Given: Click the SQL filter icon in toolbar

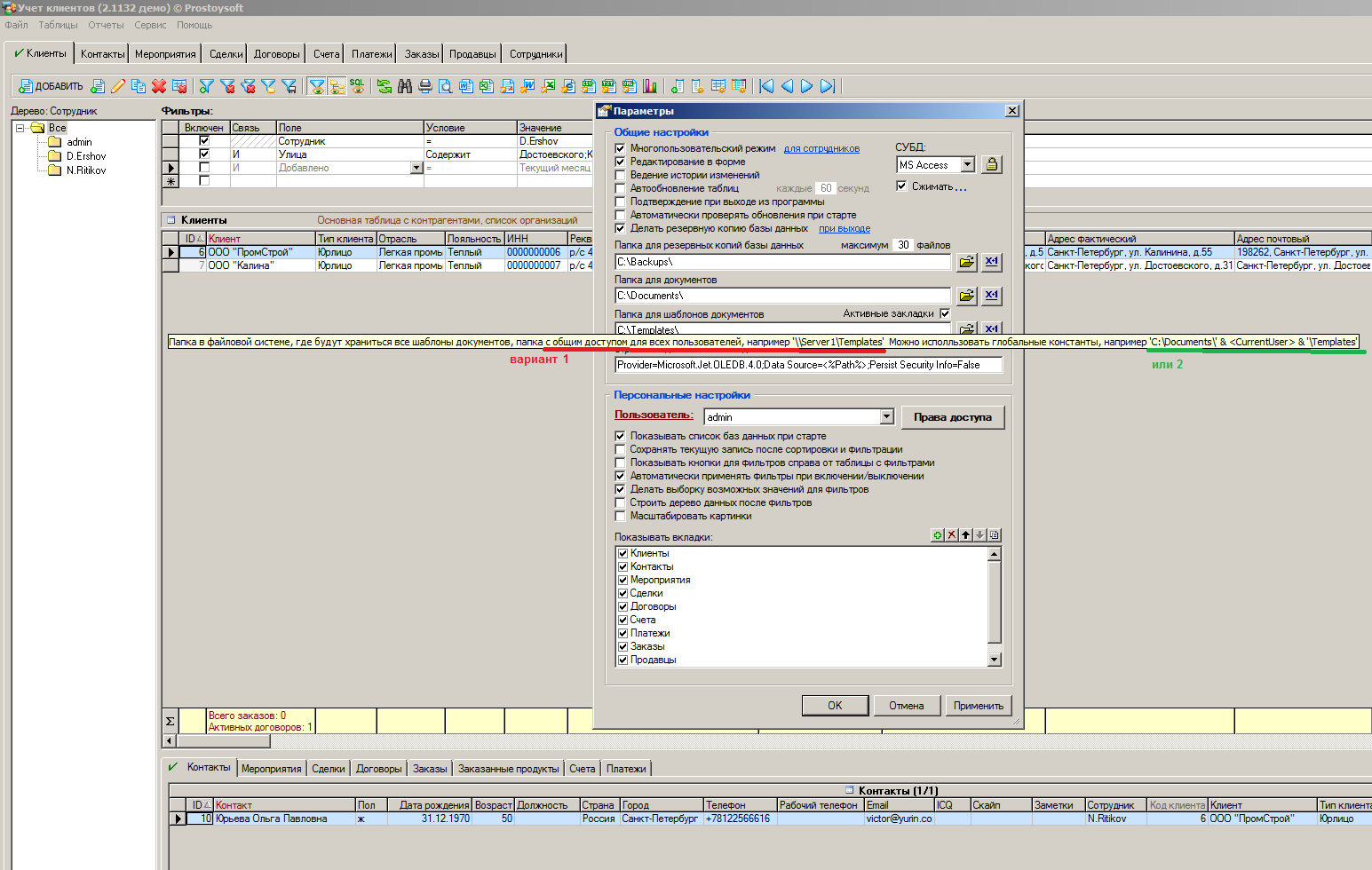Looking at the screenshot, I should [x=357, y=86].
